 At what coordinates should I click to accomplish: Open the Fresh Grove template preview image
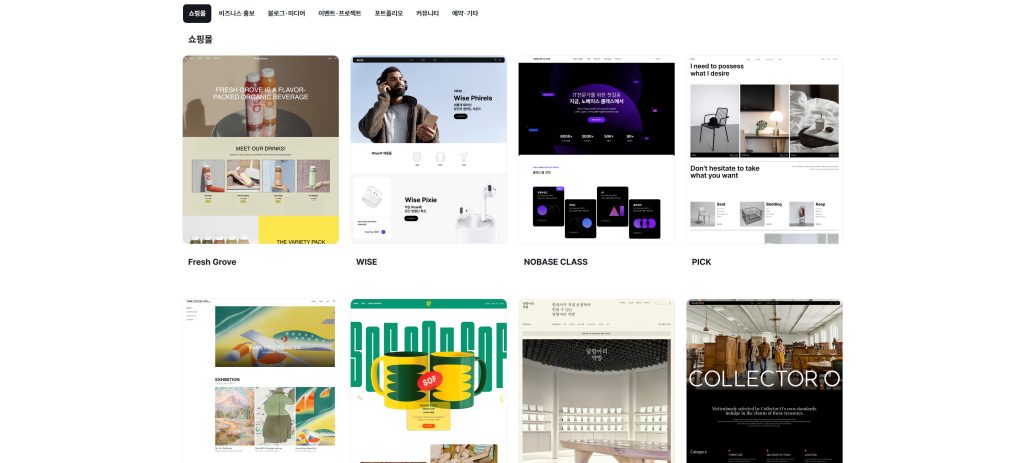click(x=260, y=150)
